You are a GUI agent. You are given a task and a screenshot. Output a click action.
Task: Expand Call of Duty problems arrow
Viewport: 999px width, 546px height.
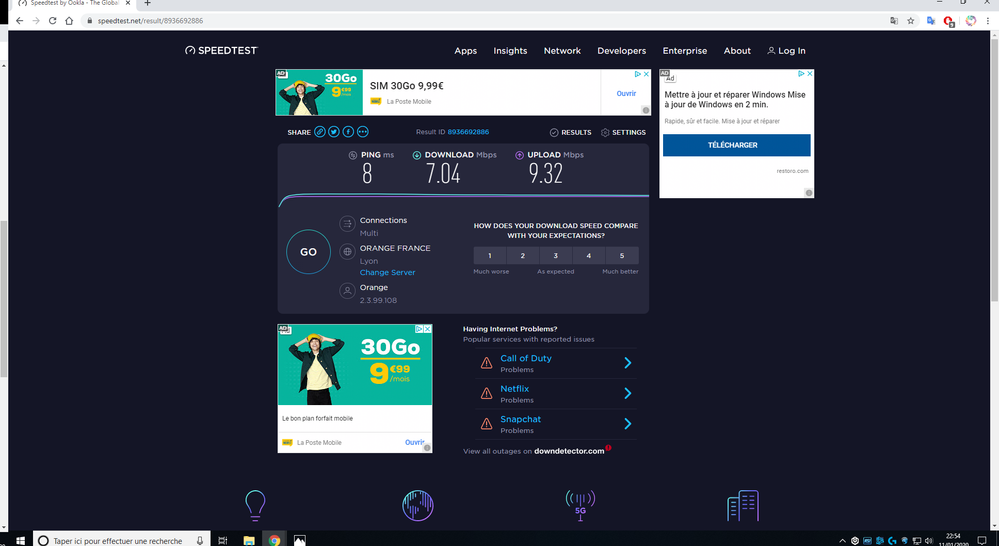[628, 363]
